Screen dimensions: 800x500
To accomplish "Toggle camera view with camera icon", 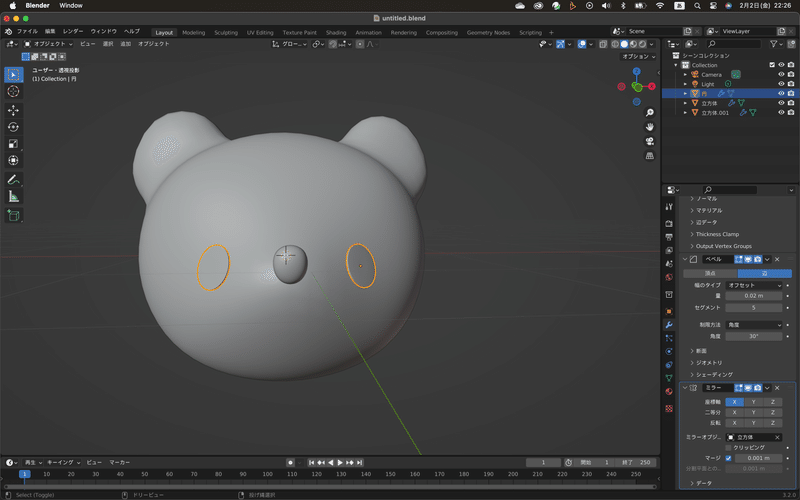I will 649,141.
